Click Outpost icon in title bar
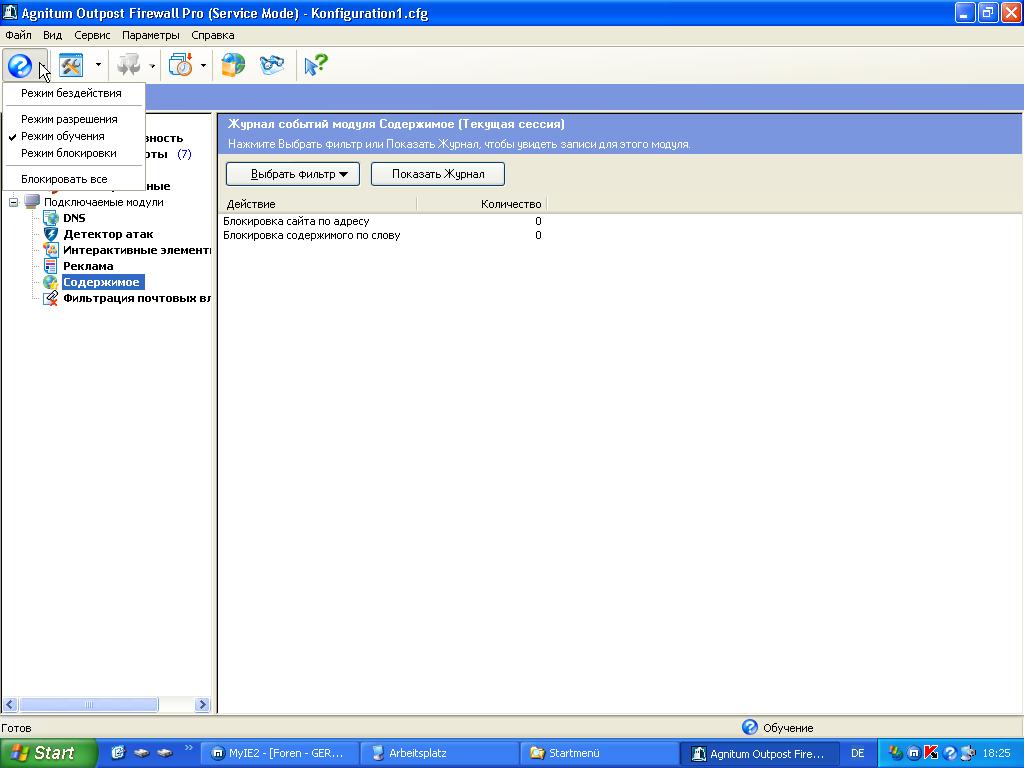1024x768 pixels. (x=10, y=12)
